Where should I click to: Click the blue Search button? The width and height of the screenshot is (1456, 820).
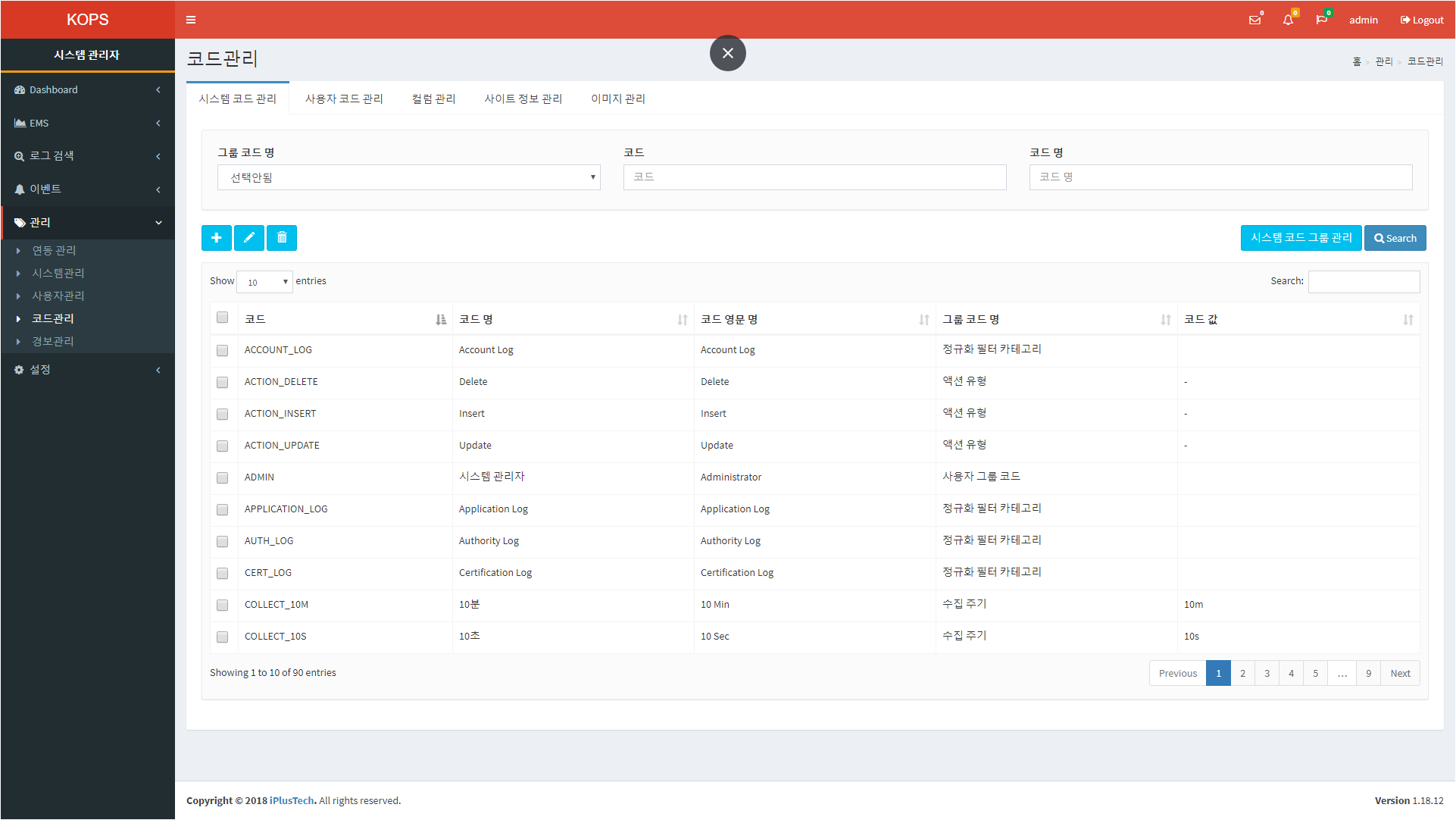pos(1395,238)
